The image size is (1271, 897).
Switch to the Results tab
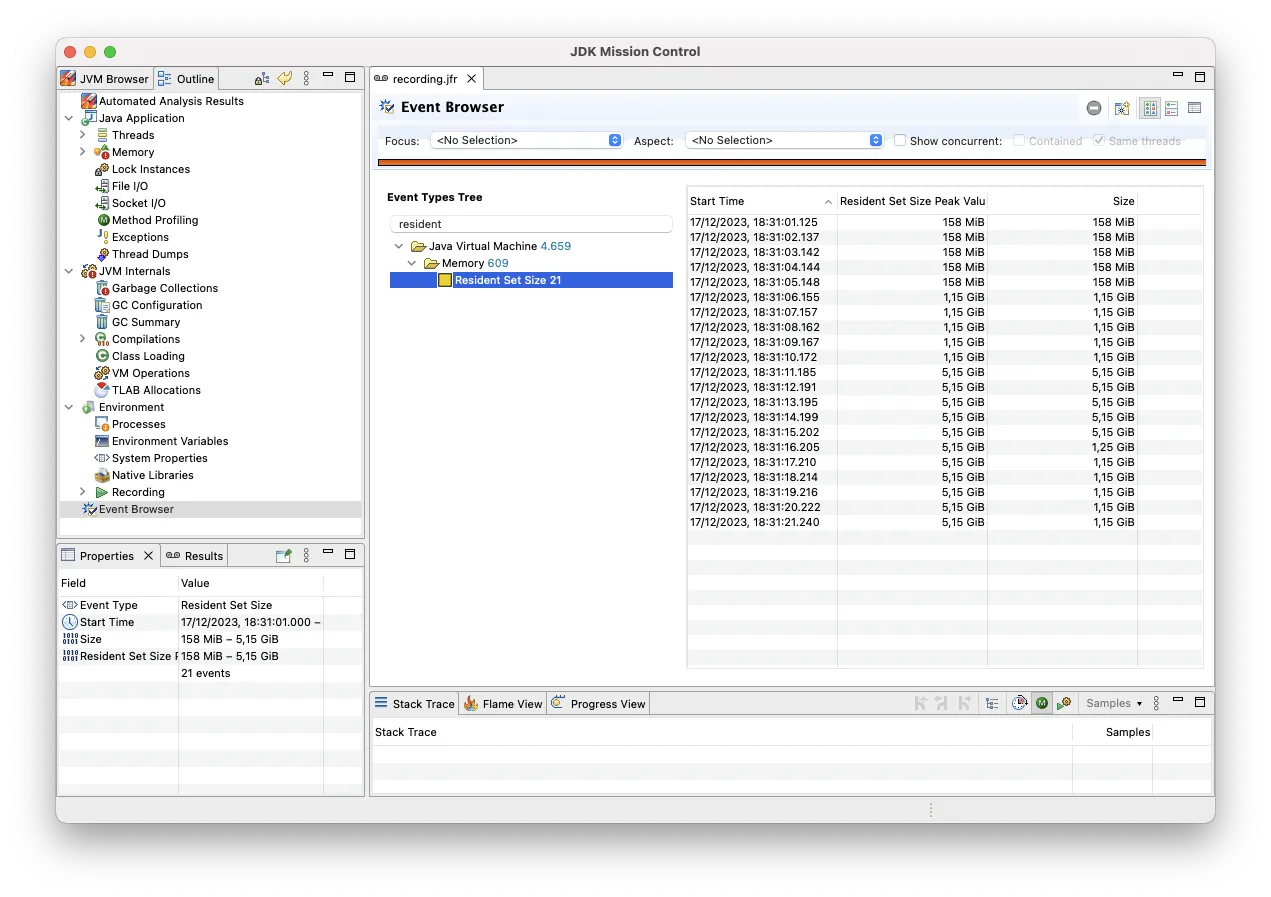tap(195, 556)
